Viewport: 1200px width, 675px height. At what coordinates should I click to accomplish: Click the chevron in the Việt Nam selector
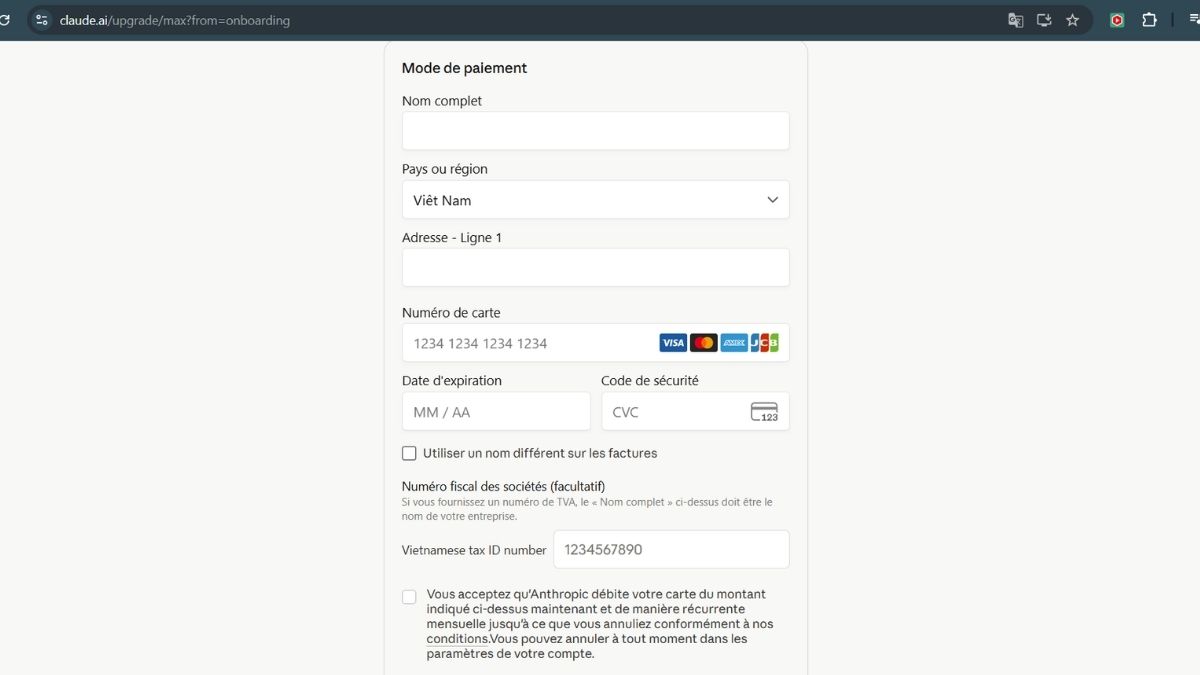click(x=772, y=200)
